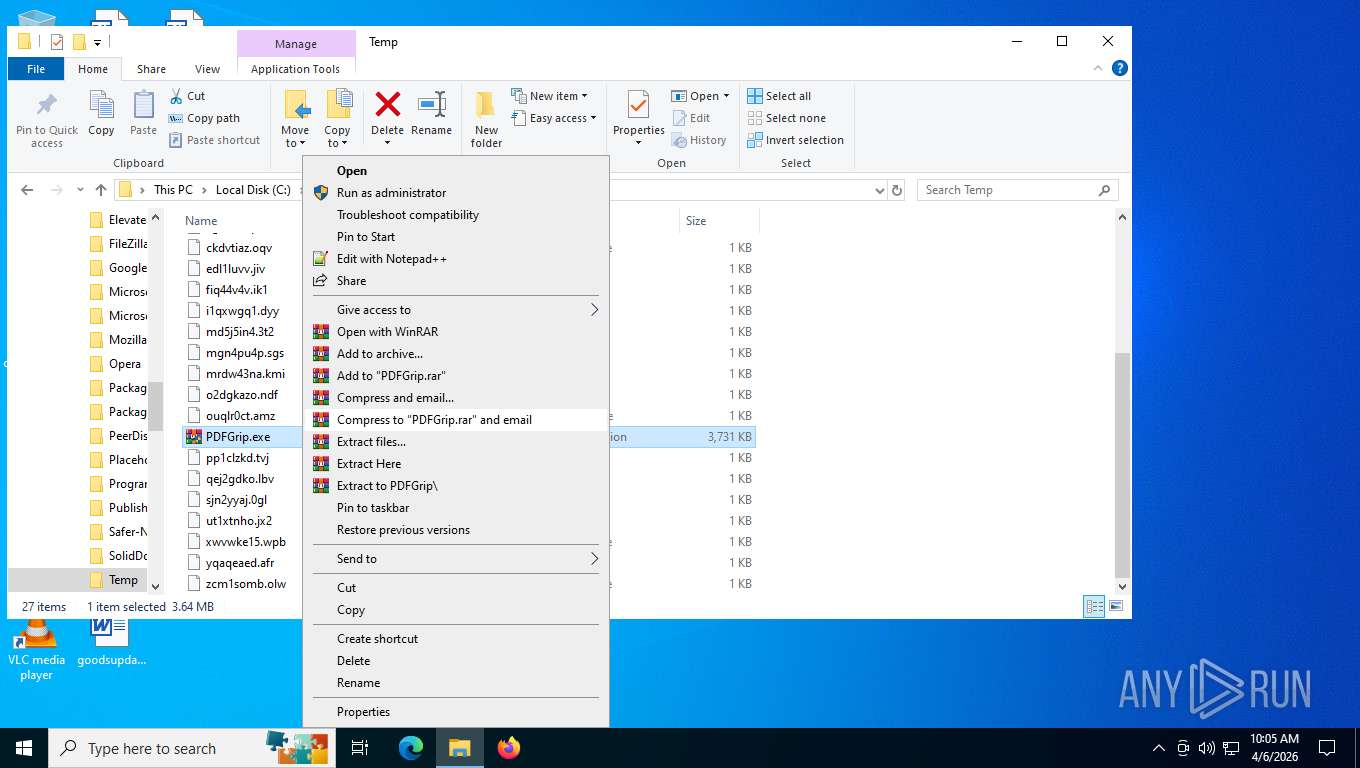
Task: Open the Application Tools tab
Action: pos(295,69)
